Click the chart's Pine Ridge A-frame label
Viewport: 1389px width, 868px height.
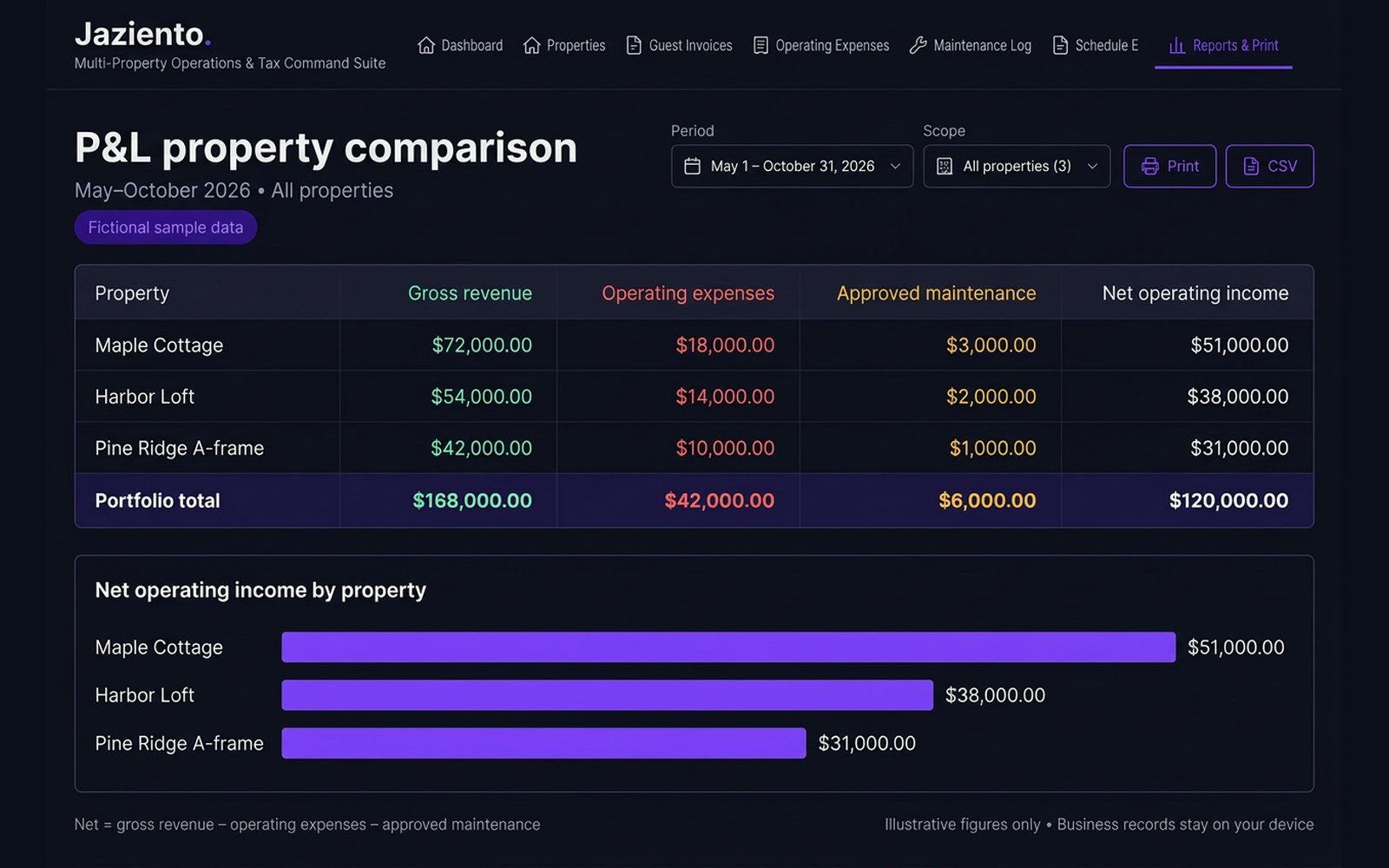[179, 744]
